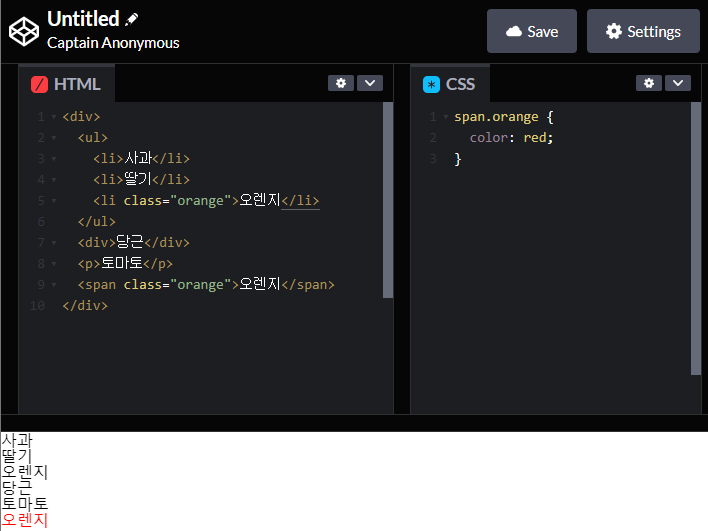Select the HTML editor tab

point(66,84)
